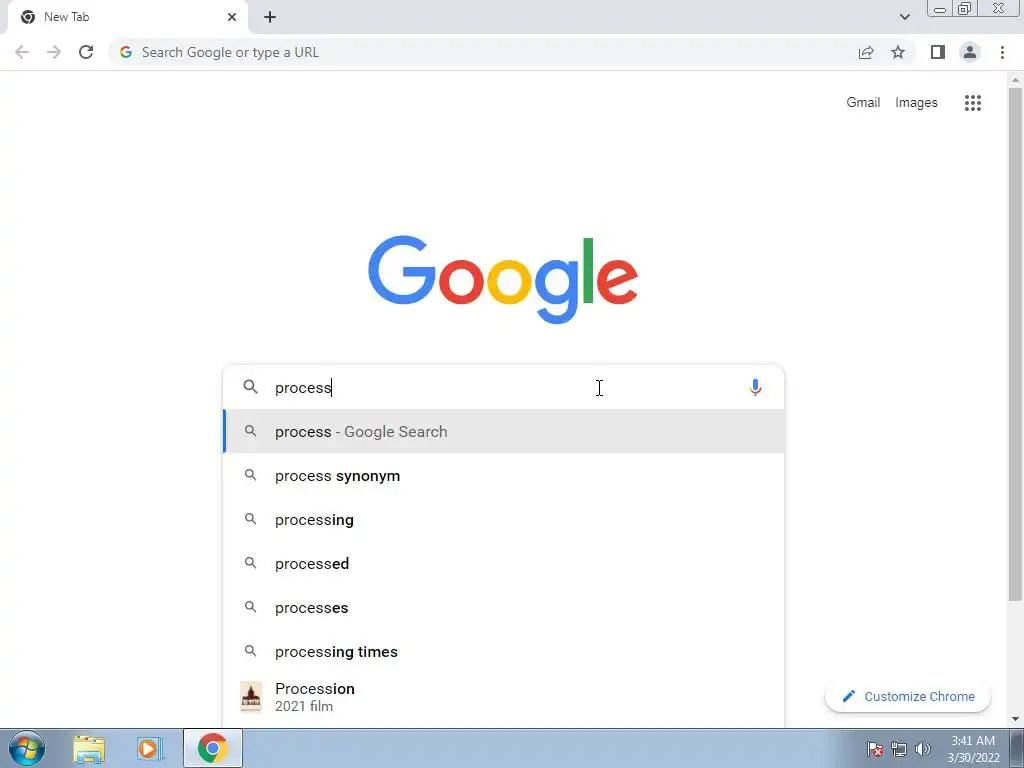
Task: Click in the search box containing process
Action: [x=503, y=387]
